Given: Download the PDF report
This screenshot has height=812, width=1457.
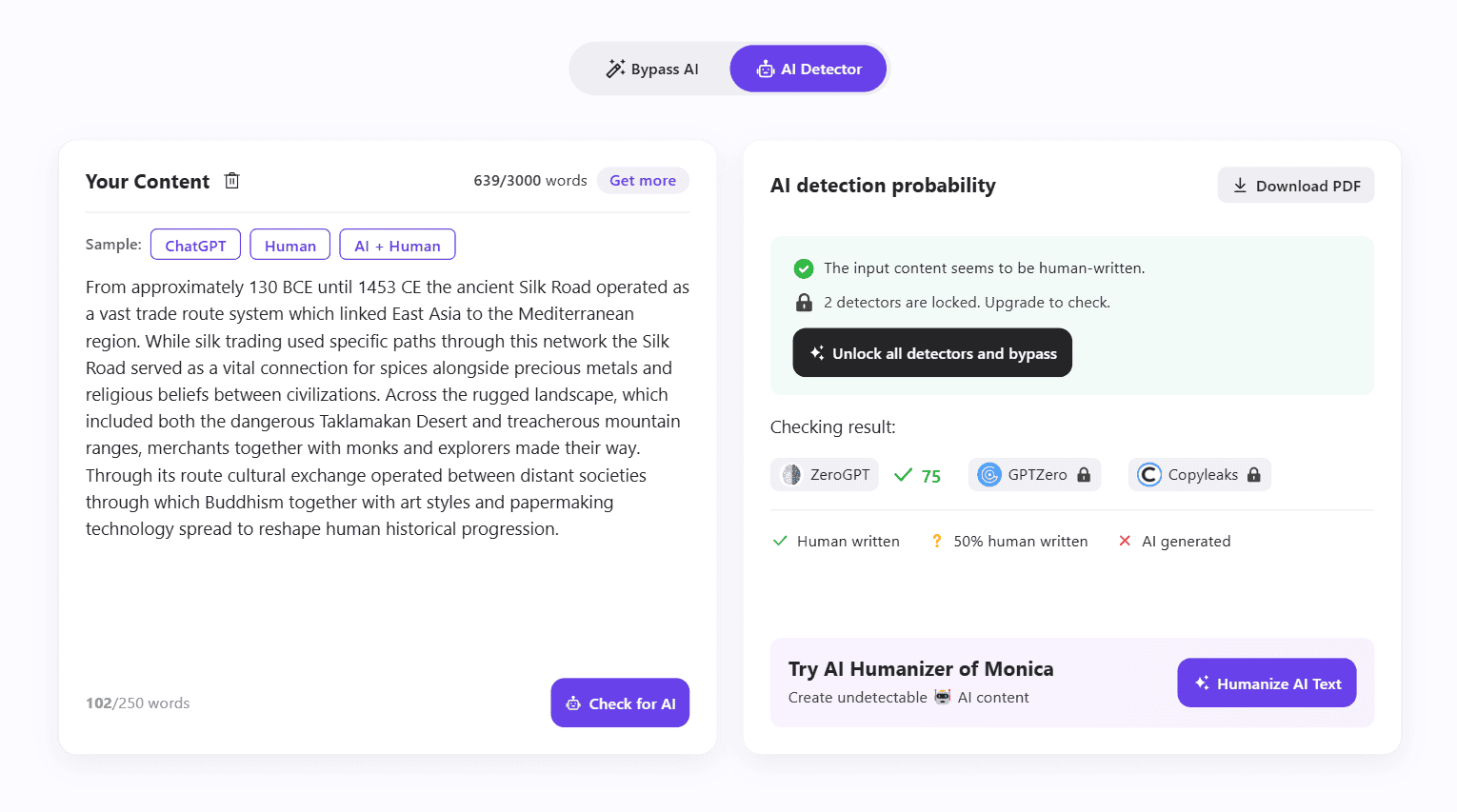Looking at the screenshot, I should click(1295, 186).
